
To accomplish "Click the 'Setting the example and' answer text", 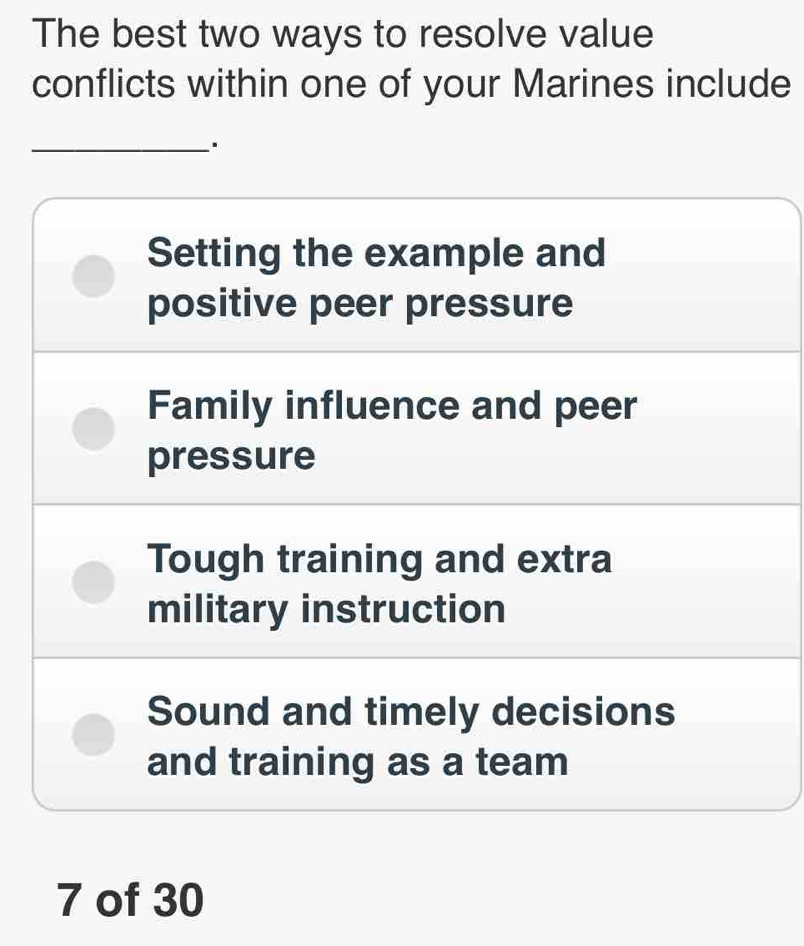I will pyautogui.click(x=376, y=253).
